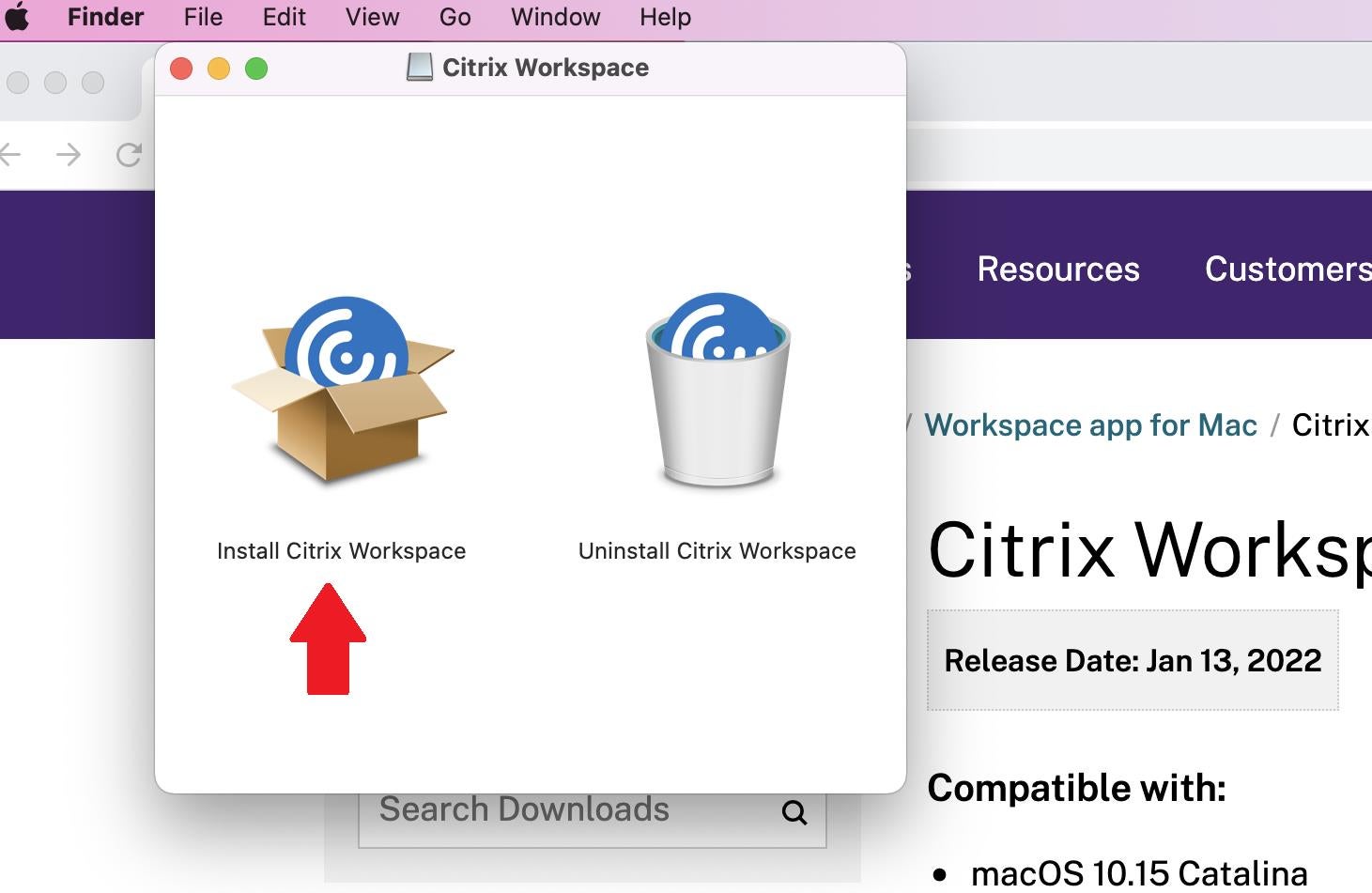Open the Go menu
The height and width of the screenshot is (893, 1372).
(455, 17)
